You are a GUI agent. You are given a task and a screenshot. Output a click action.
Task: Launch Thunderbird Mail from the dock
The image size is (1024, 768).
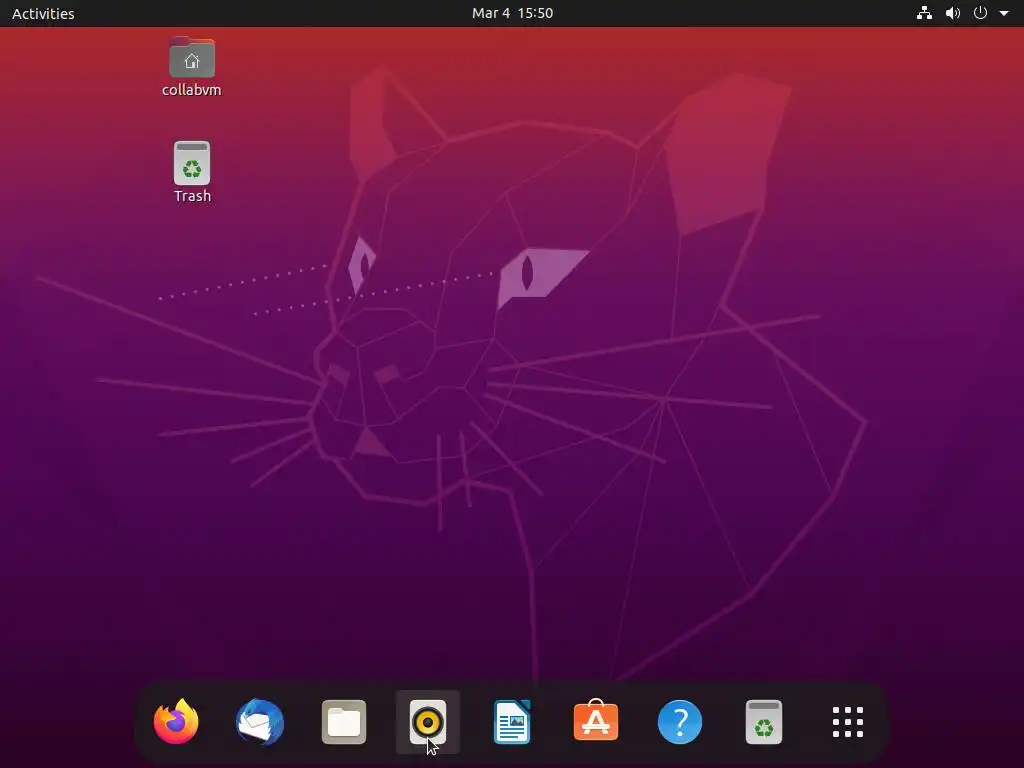pos(260,722)
